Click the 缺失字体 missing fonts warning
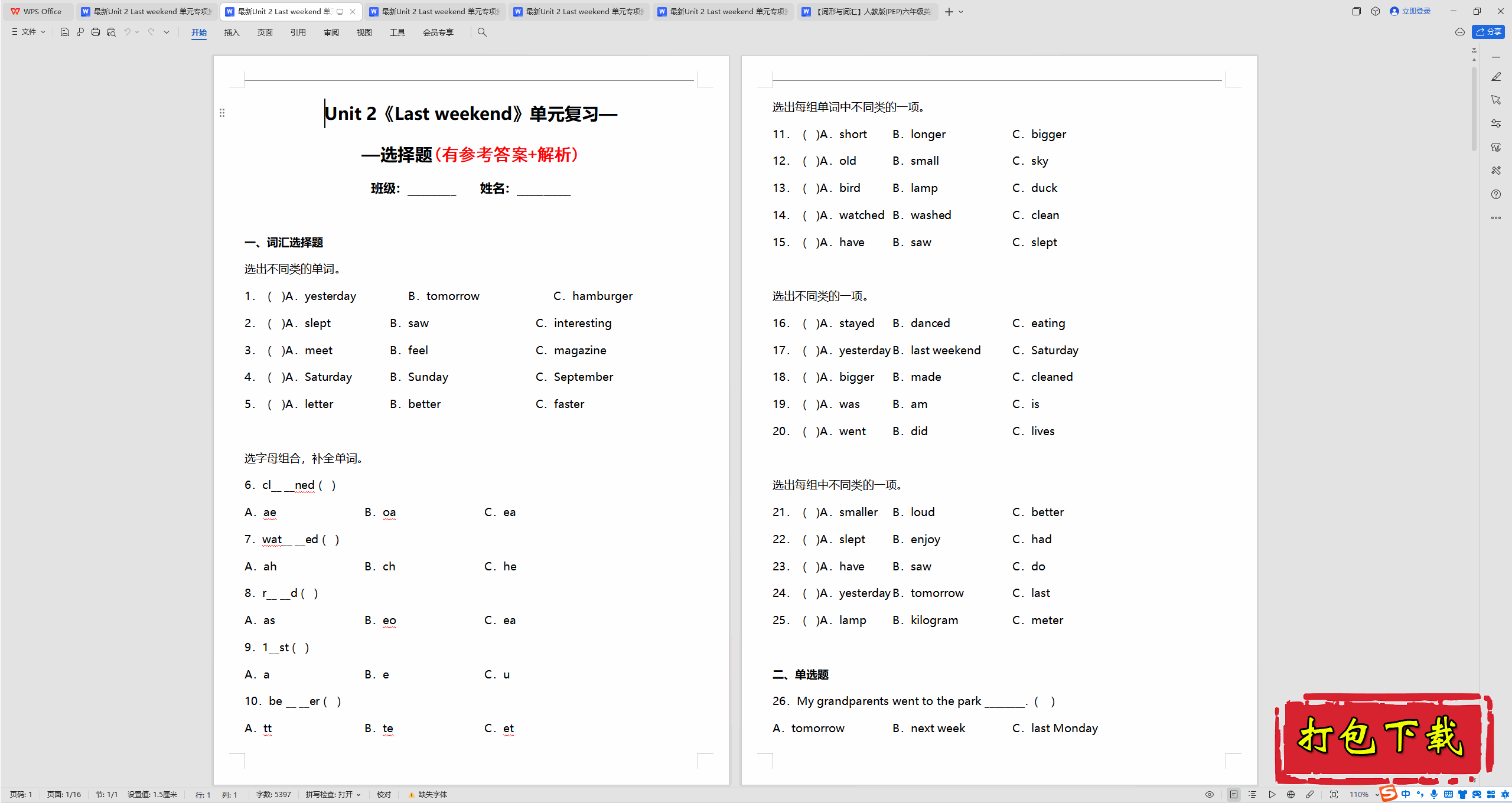This screenshot has height=803, width=1512. (428, 795)
